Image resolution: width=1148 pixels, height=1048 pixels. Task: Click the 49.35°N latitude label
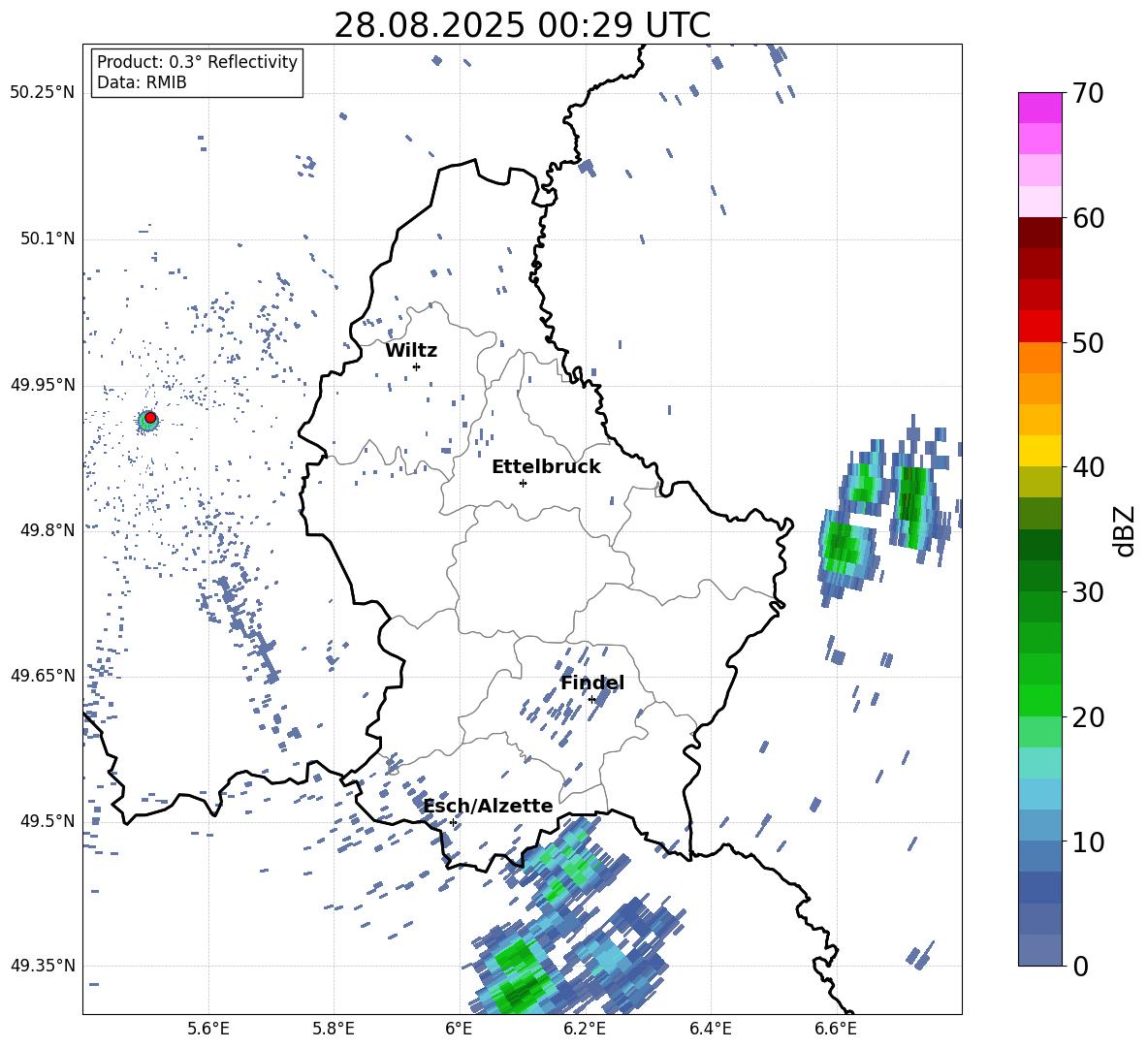click(43, 966)
